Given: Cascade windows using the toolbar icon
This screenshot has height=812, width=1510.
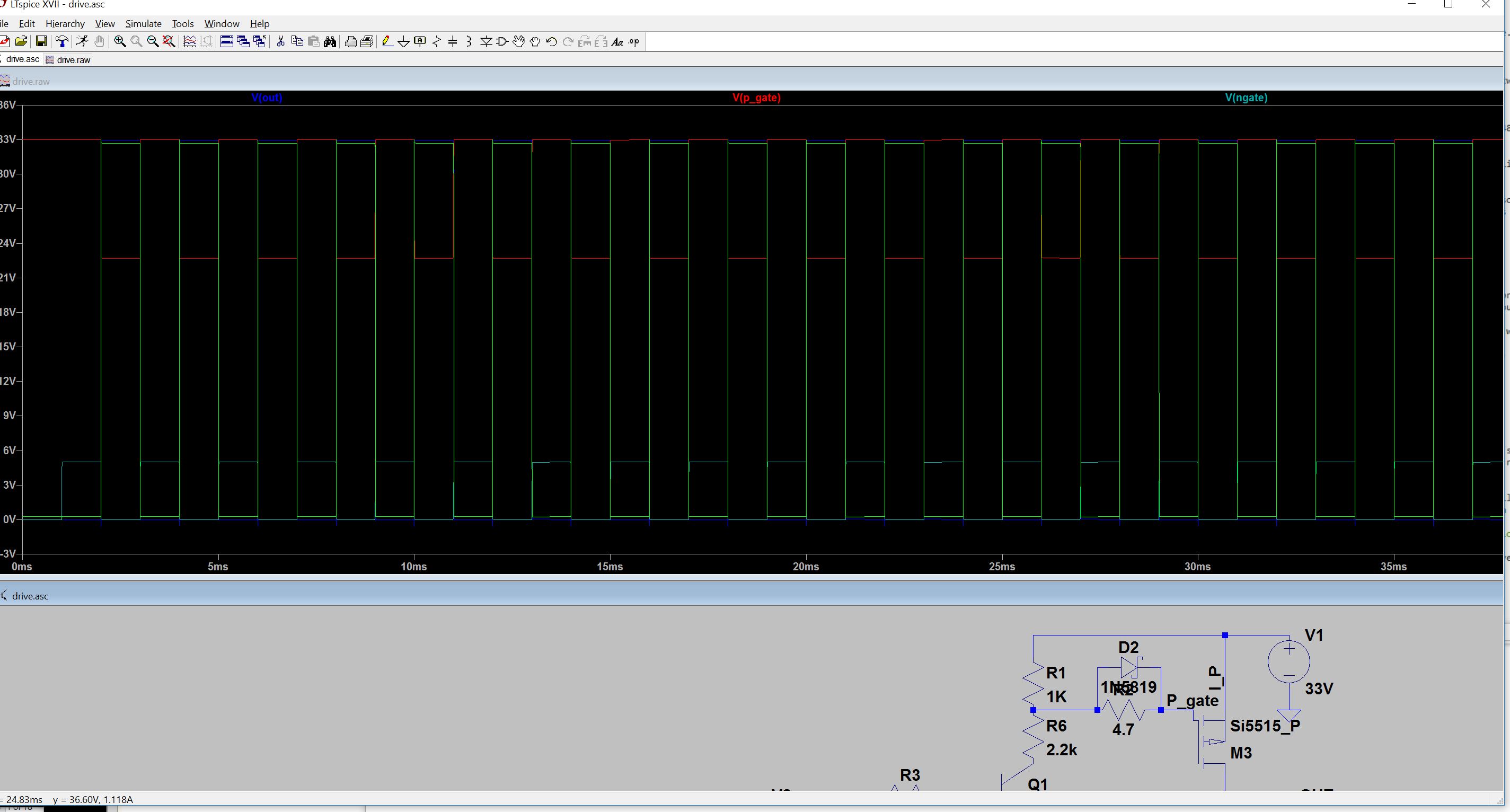Looking at the screenshot, I should coord(243,41).
